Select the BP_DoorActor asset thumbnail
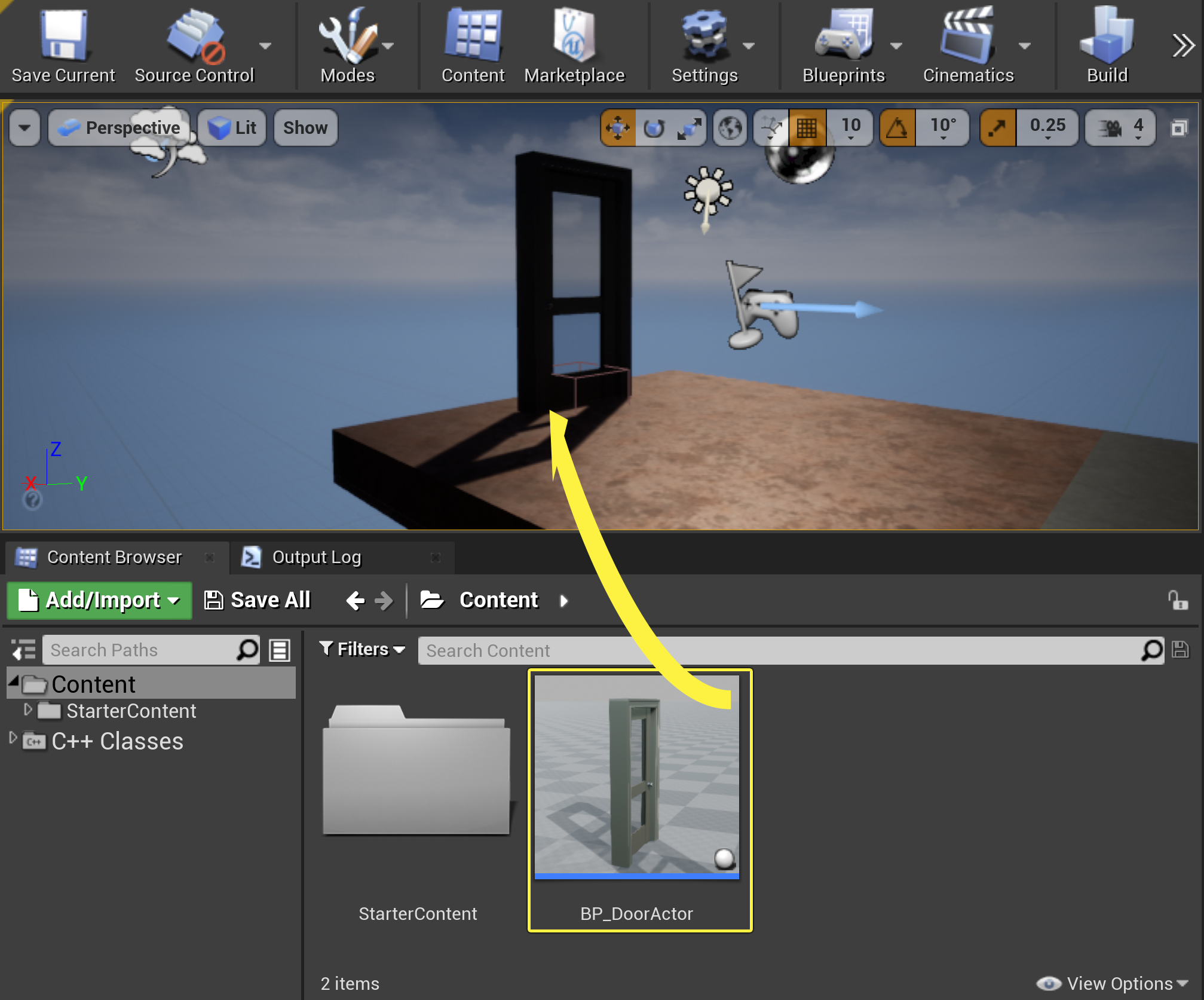 click(637, 777)
